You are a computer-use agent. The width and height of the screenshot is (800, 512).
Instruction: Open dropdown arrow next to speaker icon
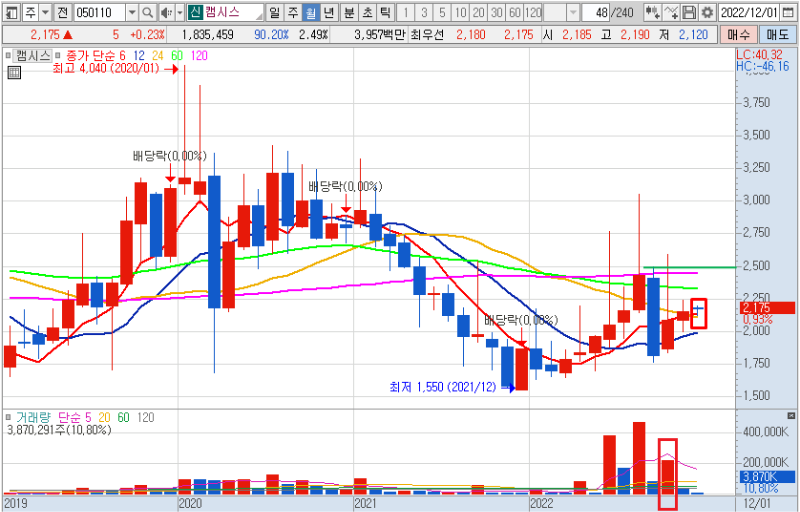(x=180, y=12)
